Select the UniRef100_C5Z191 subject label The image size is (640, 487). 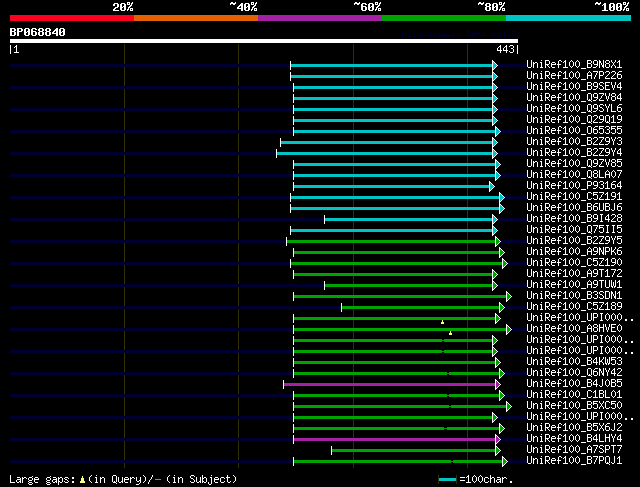[574, 196]
